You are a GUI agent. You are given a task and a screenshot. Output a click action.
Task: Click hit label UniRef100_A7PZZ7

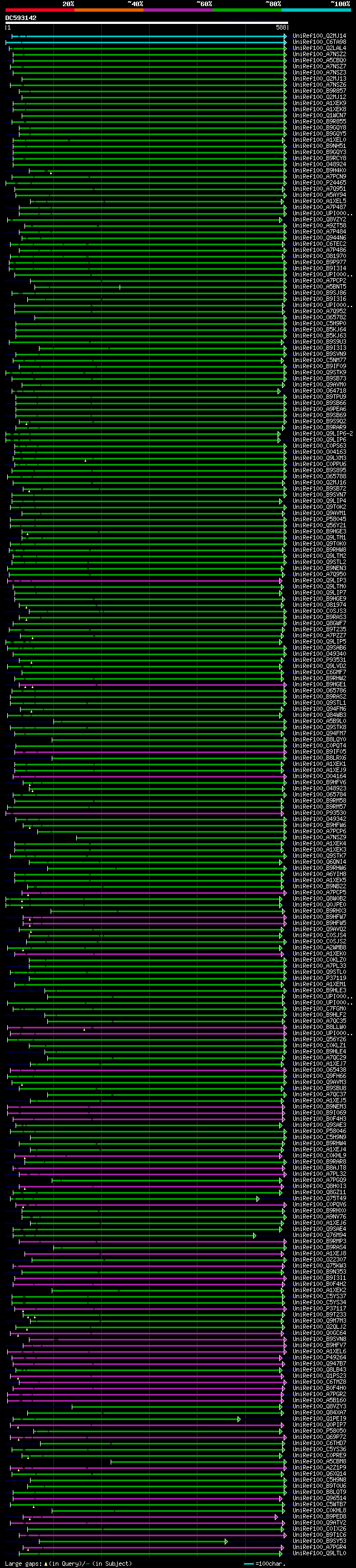pyautogui.click(x=319, y=635)
